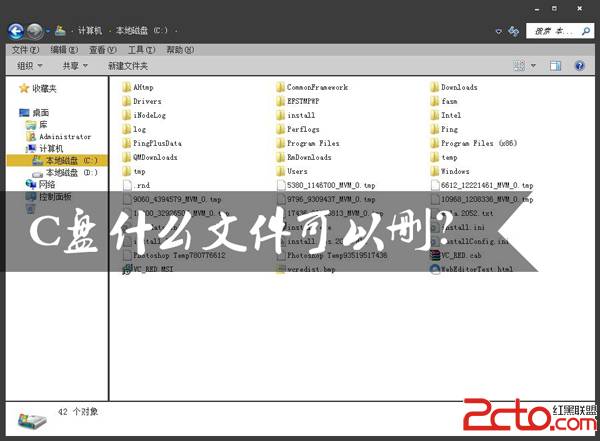Click the Forward navigation arrow button
This screenshot has width=600, height=441.
tap(35, 31)
